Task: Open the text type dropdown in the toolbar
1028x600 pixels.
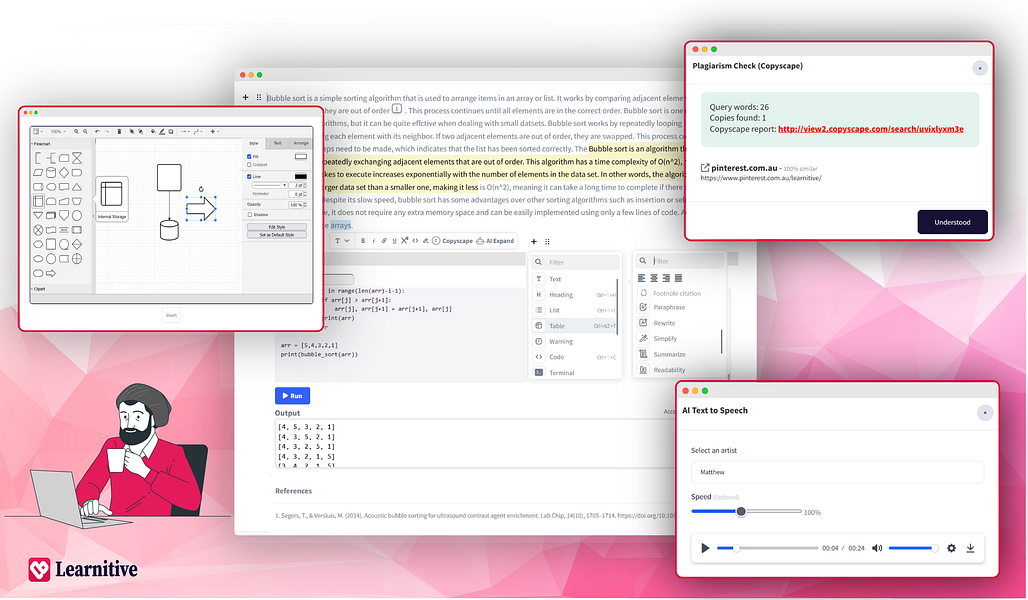Action: point(342,241)
